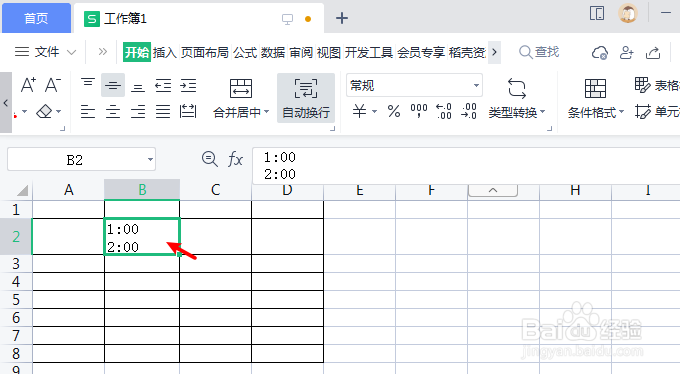The height and width of the screenshot is (374, 680).
Task: Expand the quick access toolbar chevrons
Action: pos(102,52)
